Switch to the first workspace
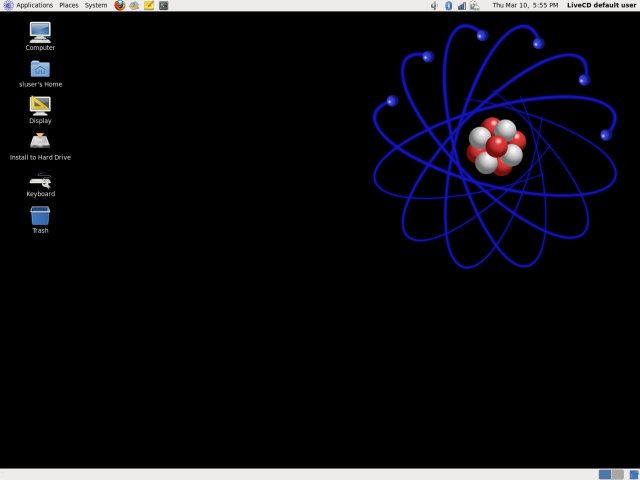 (604, 474)
